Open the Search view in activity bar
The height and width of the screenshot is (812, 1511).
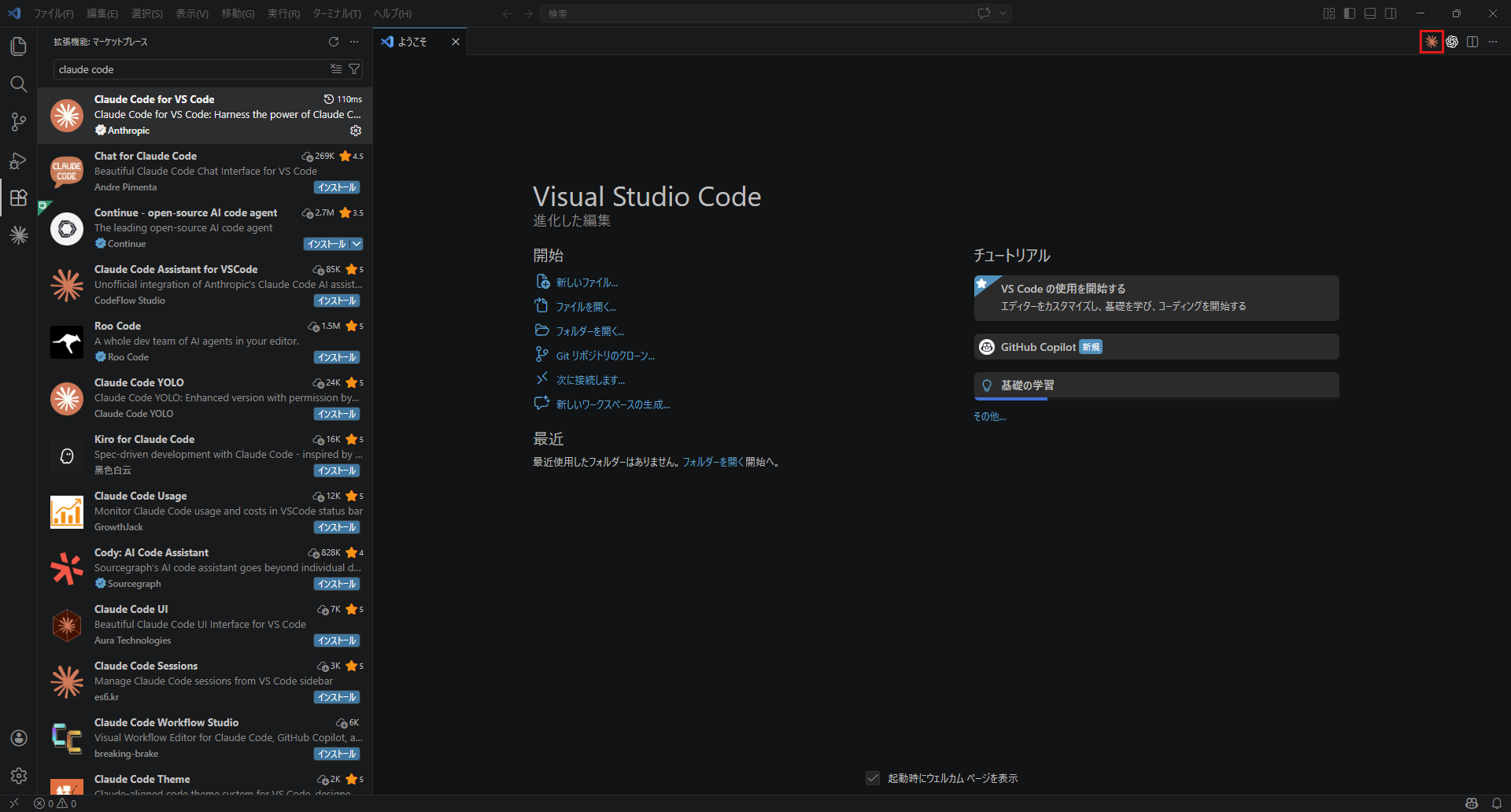click(19, 84)
